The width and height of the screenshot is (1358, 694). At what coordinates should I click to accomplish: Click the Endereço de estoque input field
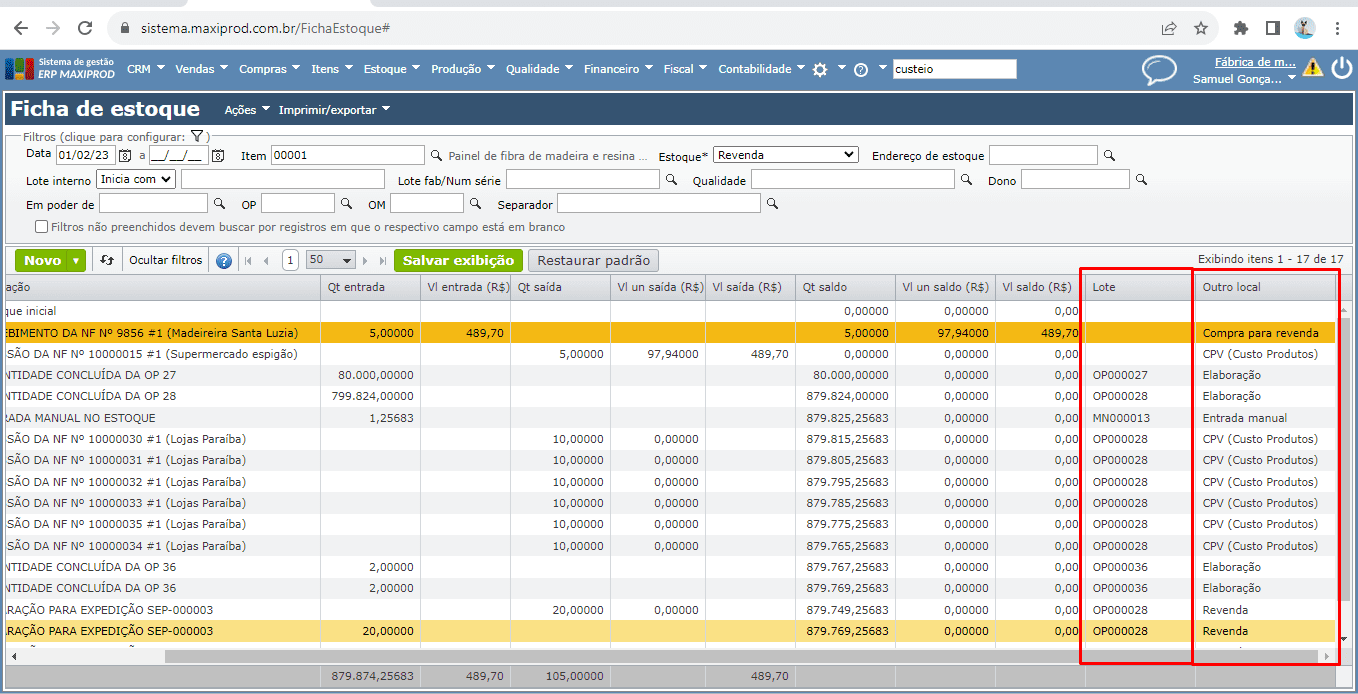pyautogui.click(x=1043, y=155)
